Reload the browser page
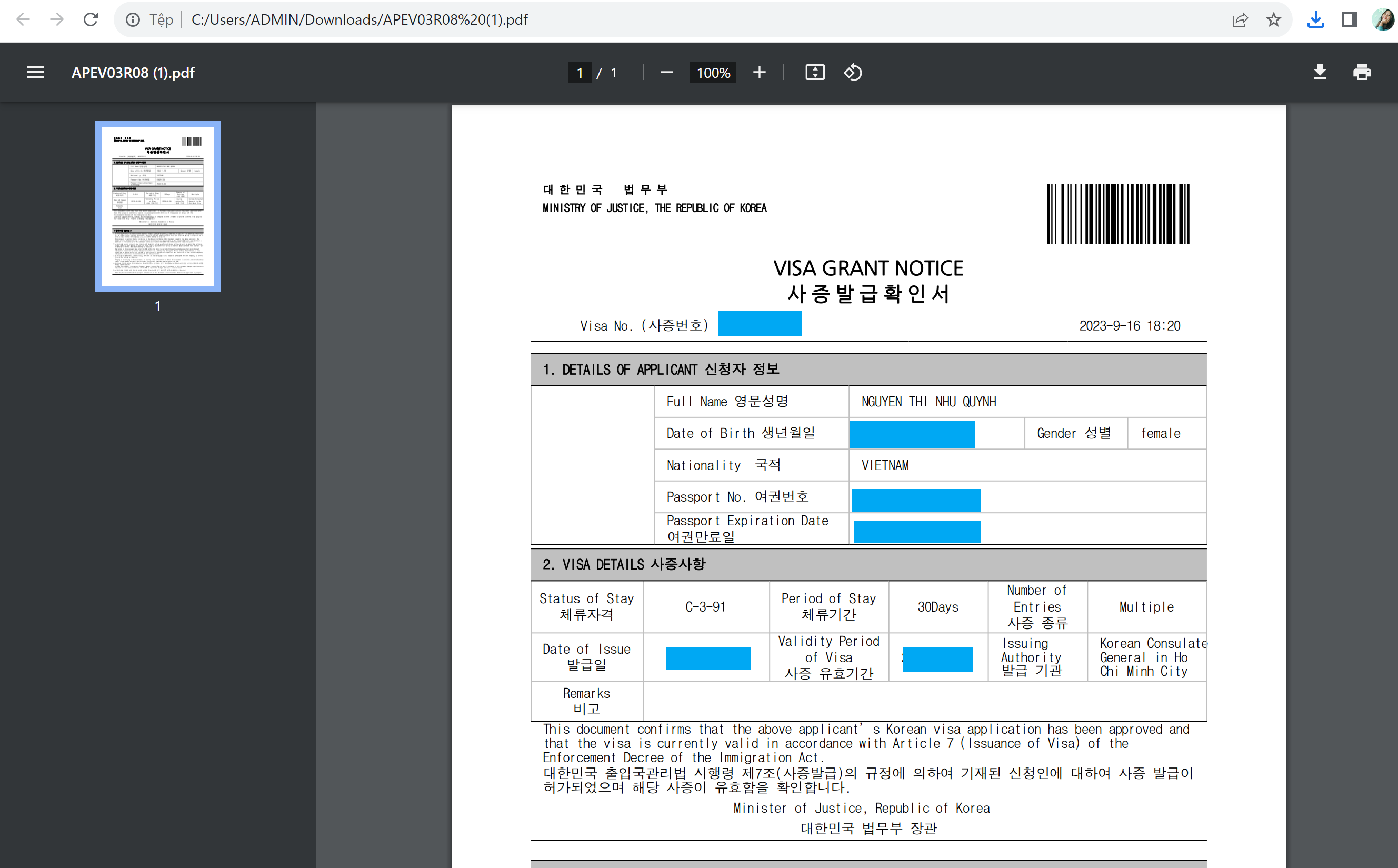1398x868 pixels. (x=91, y=19)
